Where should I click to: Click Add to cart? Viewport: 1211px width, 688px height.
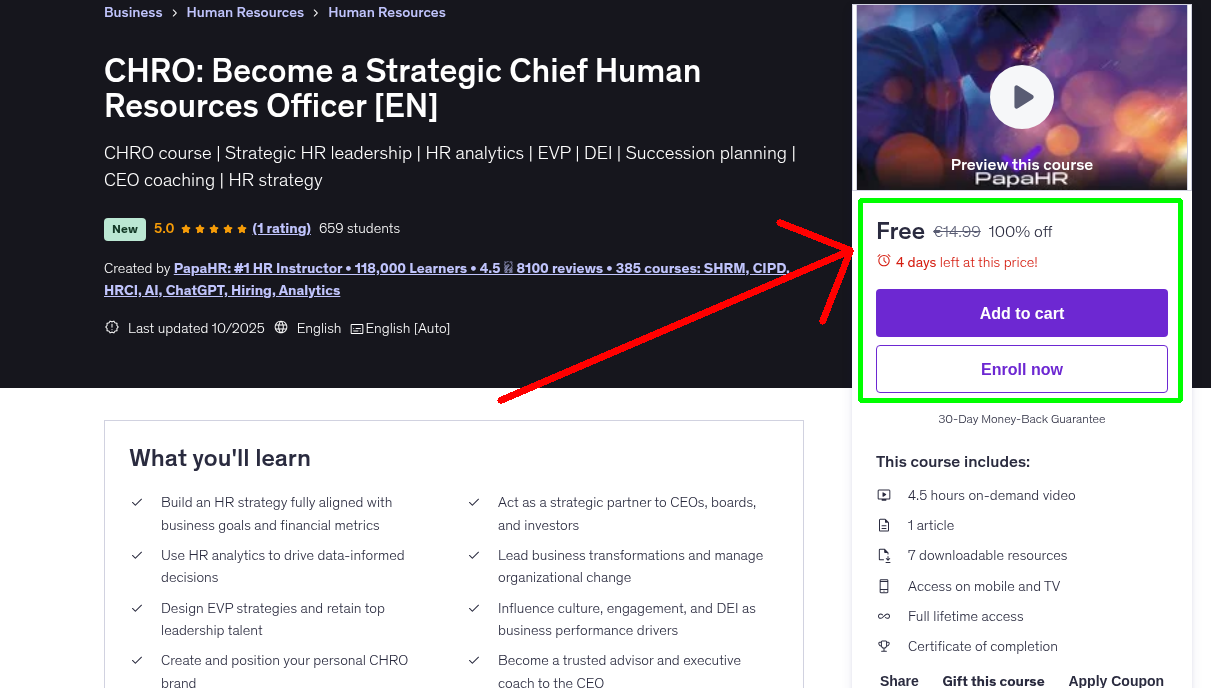click(x=1021, y=312)
